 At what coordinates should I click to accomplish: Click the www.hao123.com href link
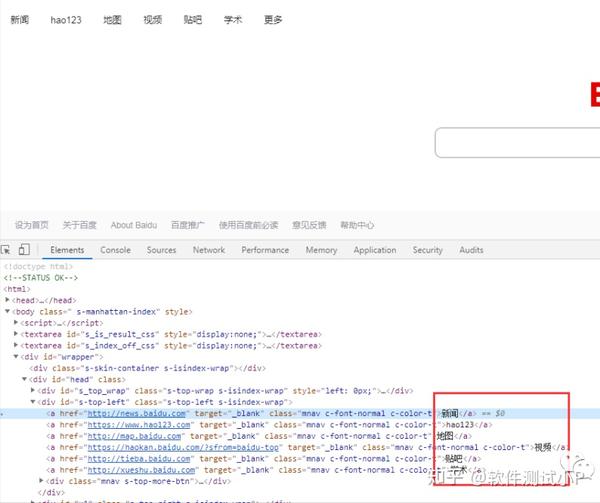[139, 425]
